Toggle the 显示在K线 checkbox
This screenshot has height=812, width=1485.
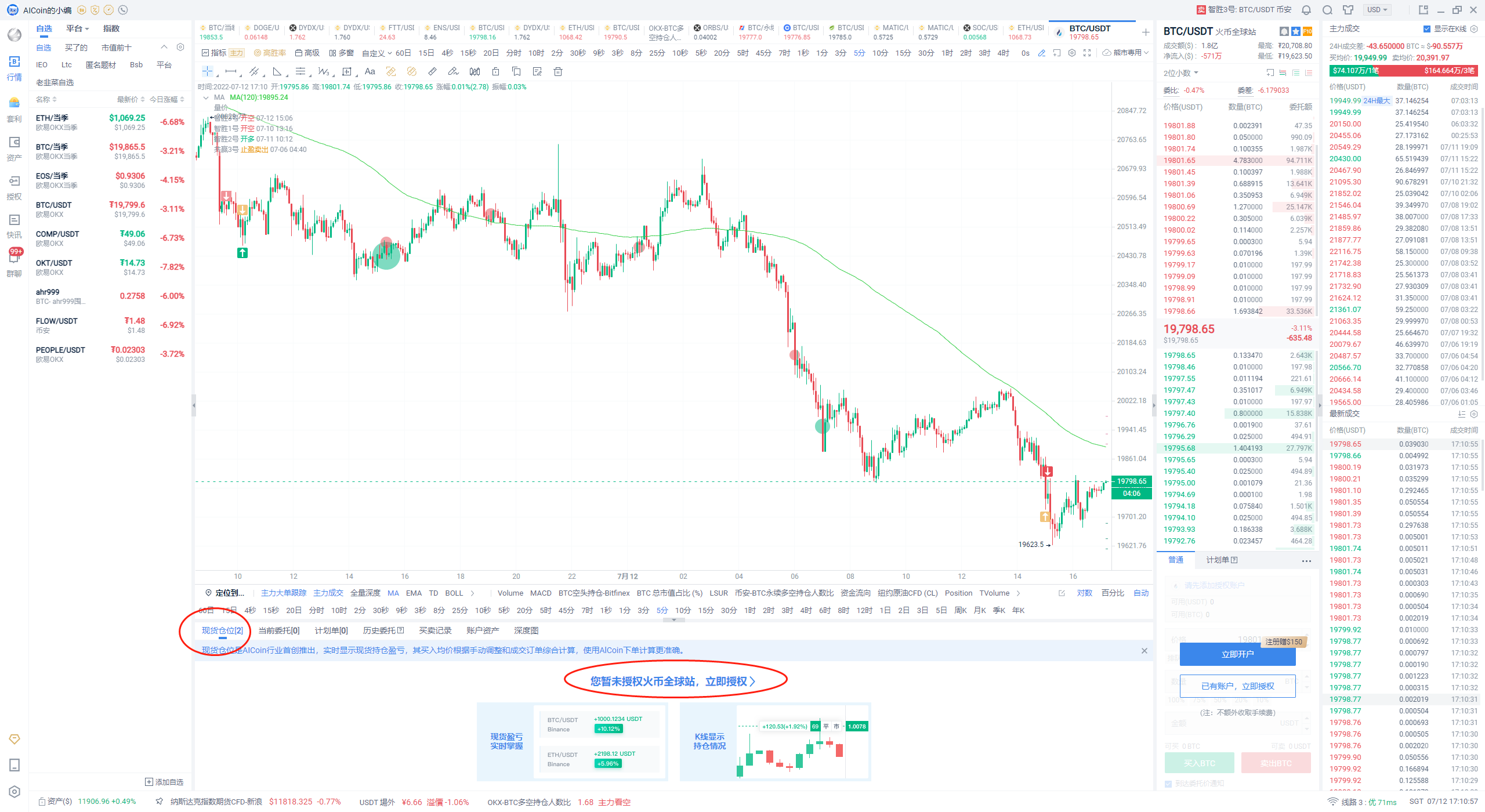1427,28
